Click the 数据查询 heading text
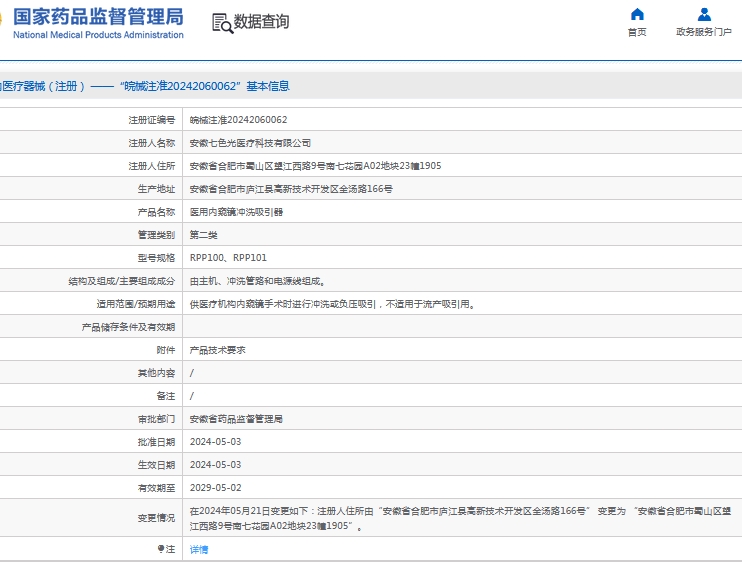Image resolution: width=742 pixels, height=565 pixels. pos(261,21)
